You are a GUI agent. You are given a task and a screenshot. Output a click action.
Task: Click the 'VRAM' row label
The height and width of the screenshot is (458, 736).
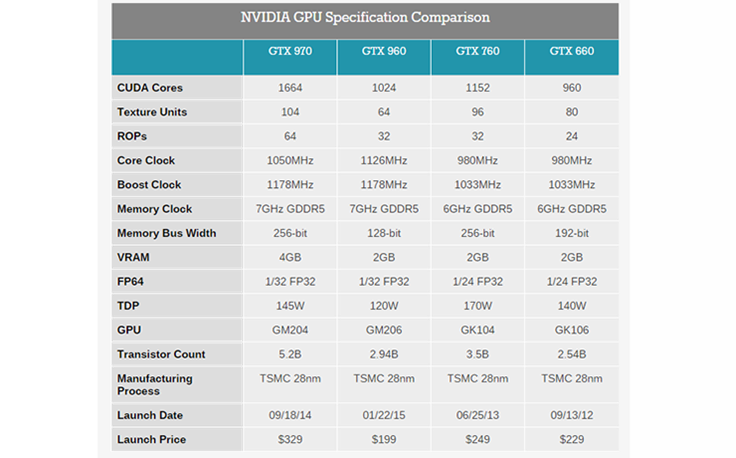click(133, 258)
